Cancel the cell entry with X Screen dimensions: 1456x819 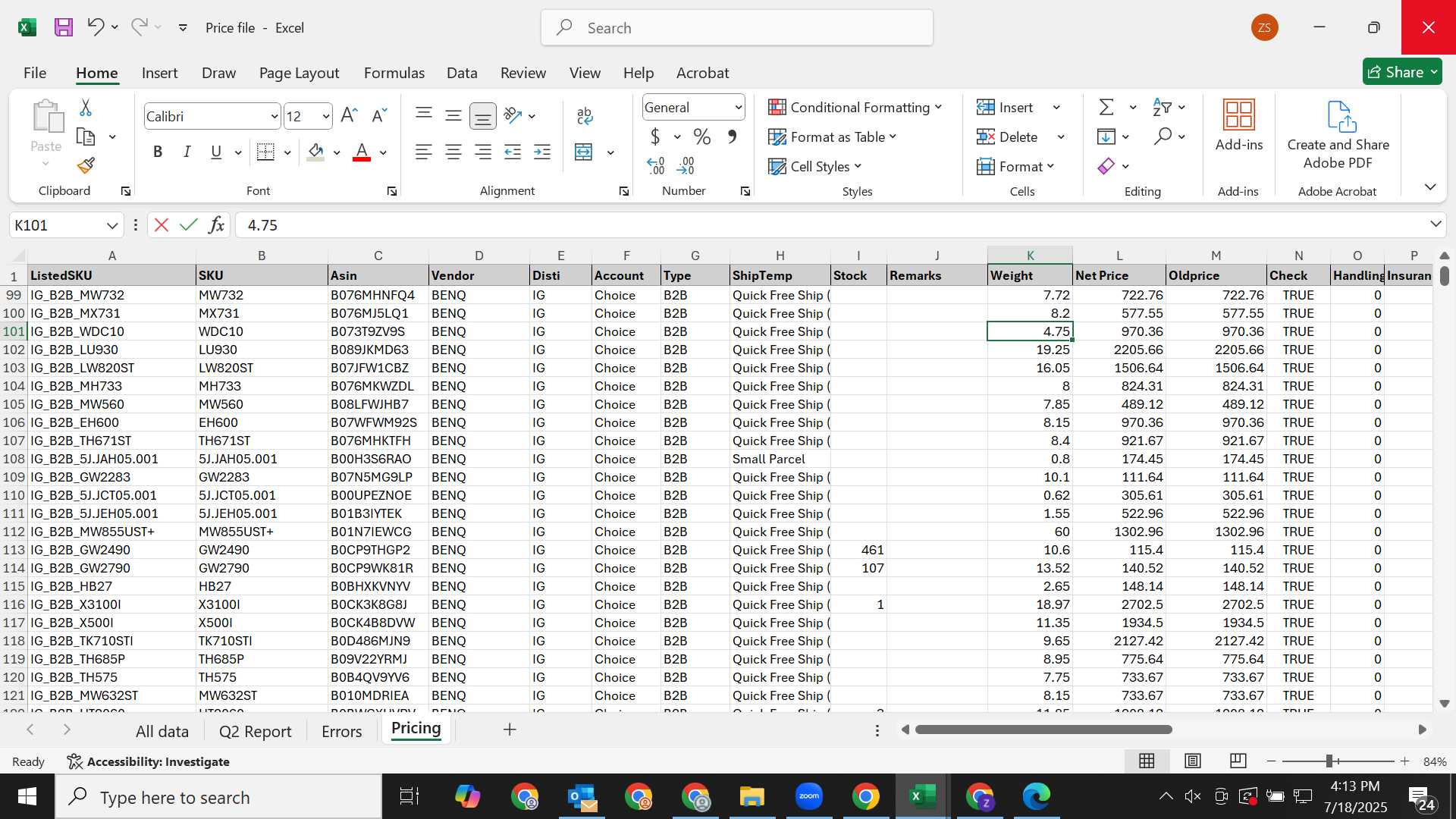tap(161, 225)
